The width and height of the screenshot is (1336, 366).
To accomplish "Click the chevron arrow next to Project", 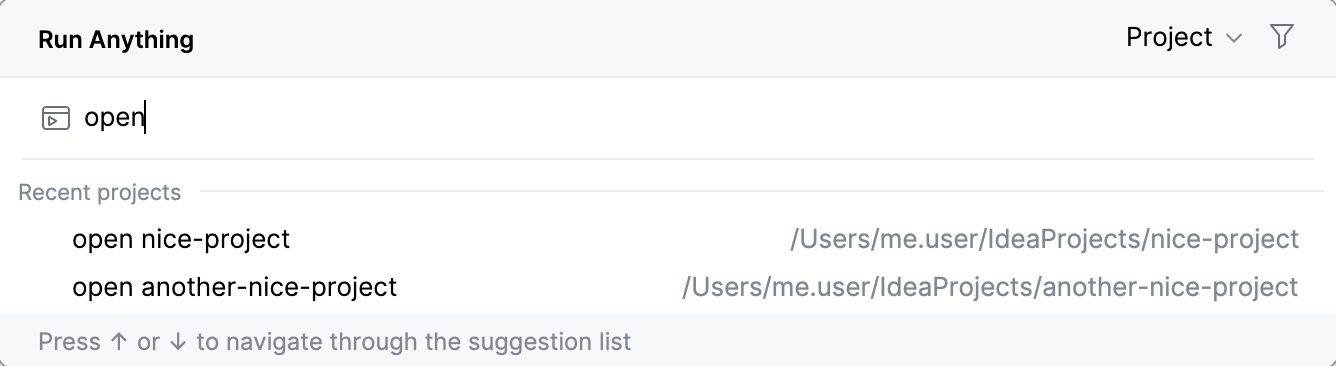I will (1234, 39).
